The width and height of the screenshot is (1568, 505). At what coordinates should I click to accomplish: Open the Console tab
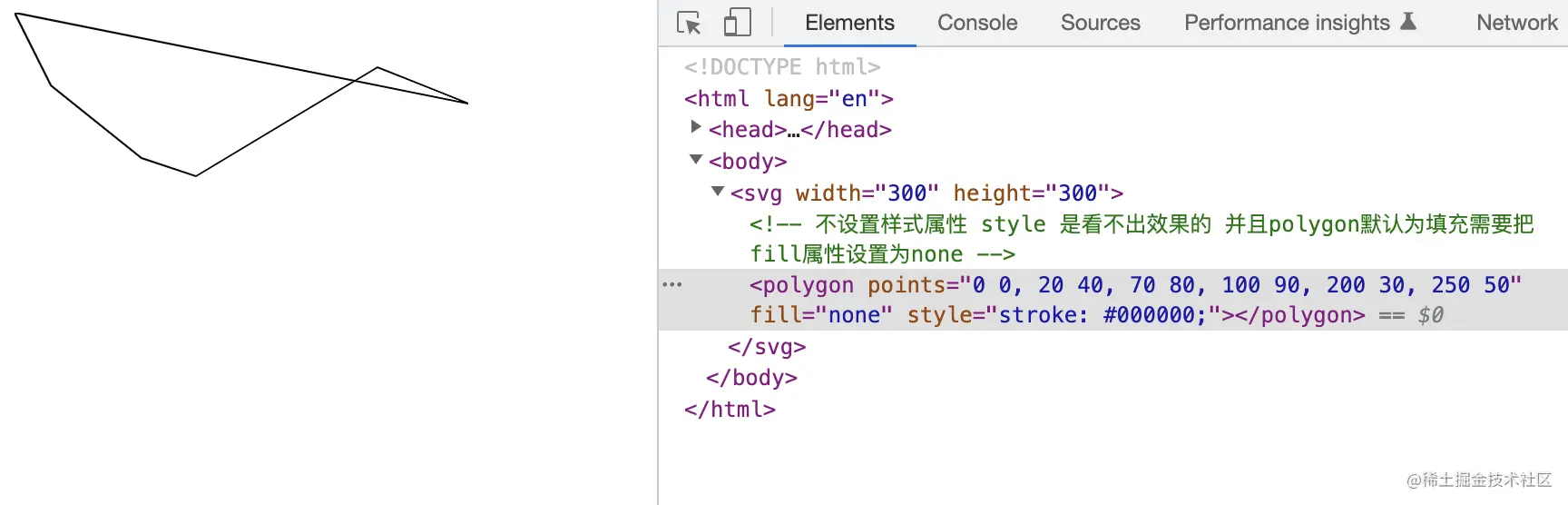point(977,23)
